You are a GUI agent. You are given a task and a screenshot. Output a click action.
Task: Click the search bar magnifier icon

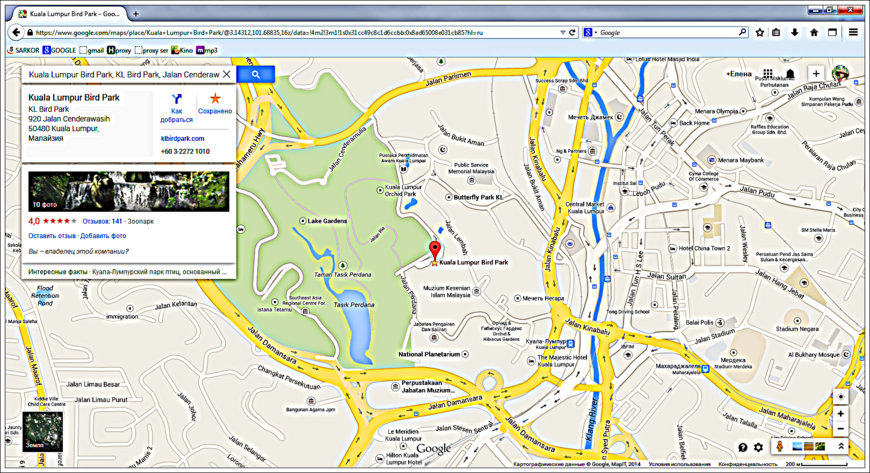pyautogui.click(x=742, y=33)
